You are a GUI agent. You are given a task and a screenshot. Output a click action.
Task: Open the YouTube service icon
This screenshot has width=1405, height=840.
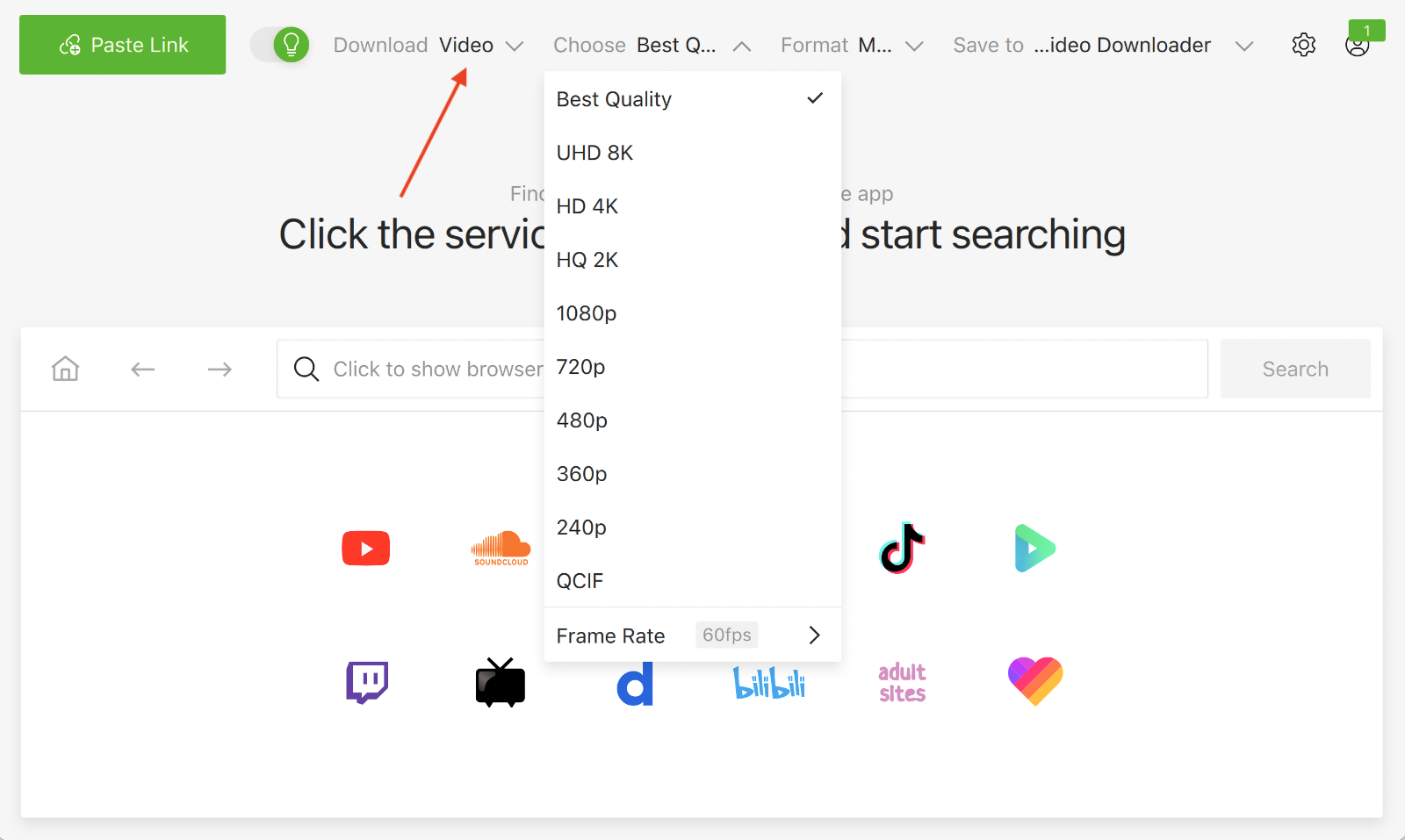[x=366, y=549]
